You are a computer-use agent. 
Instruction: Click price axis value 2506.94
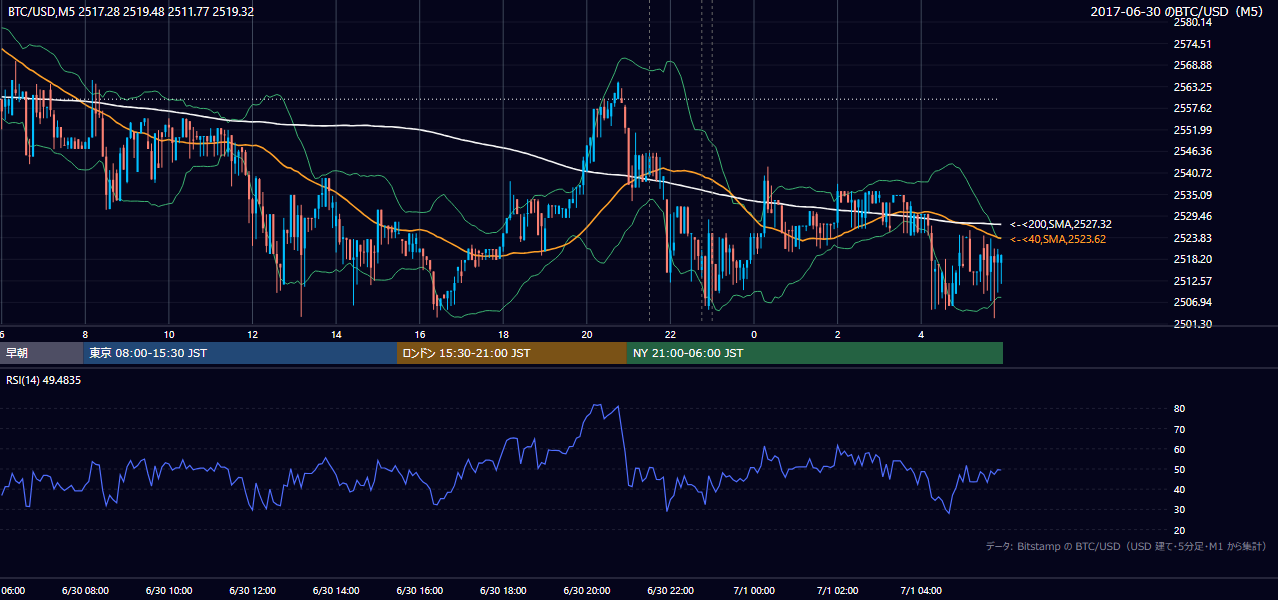(x=1192, y=302)
